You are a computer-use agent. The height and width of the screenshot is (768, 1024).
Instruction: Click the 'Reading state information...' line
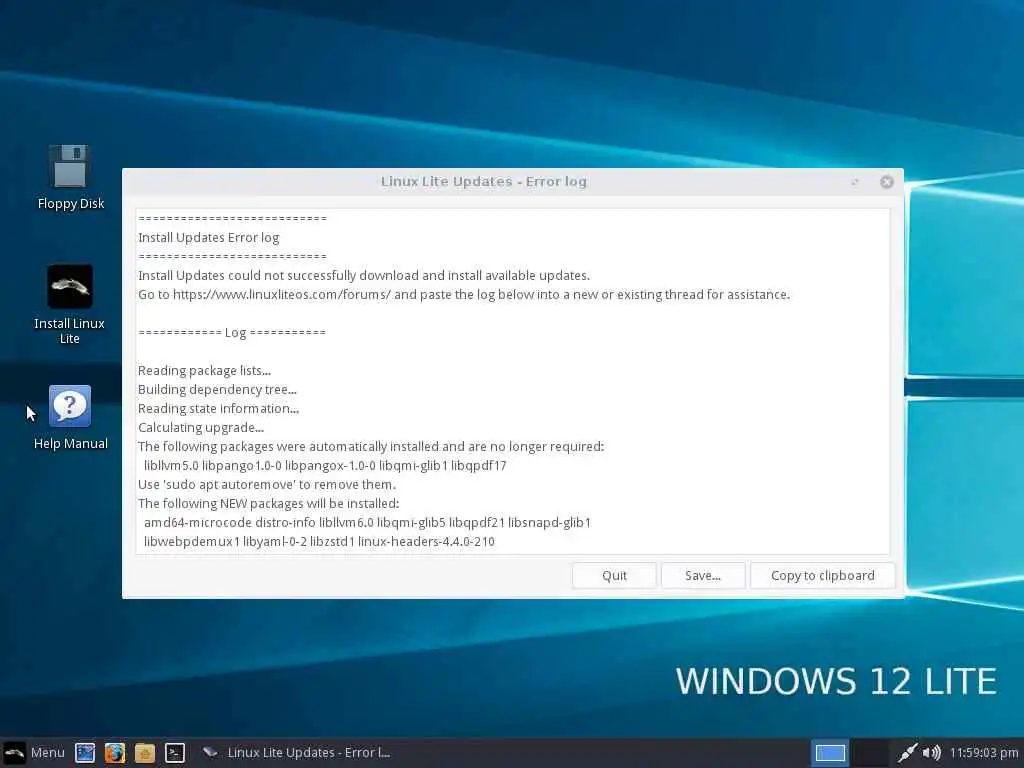pyautogui.click(x=218, y=409)
